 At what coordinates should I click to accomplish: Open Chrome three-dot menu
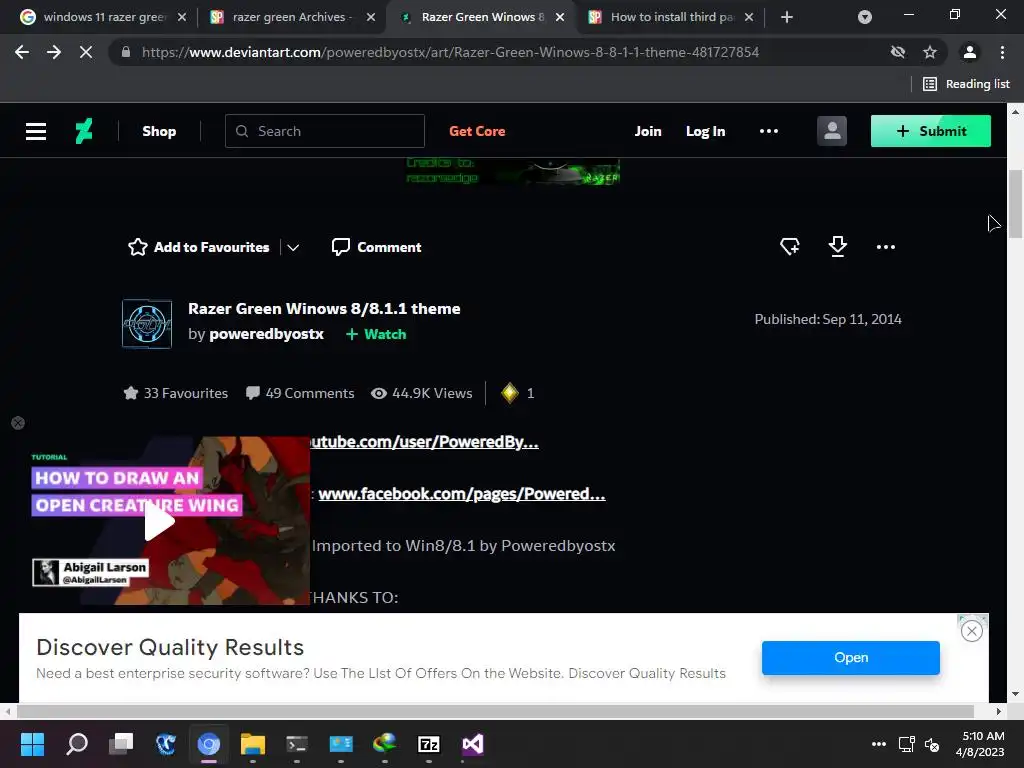tap(1002, 52)
